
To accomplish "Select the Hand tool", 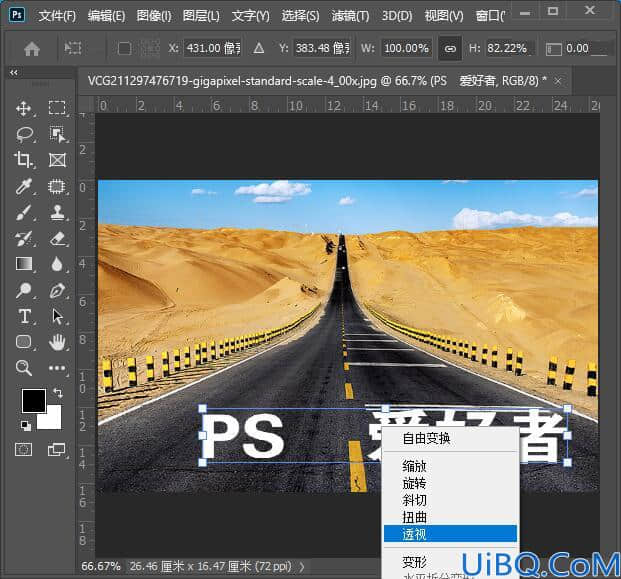I will 57,342.
